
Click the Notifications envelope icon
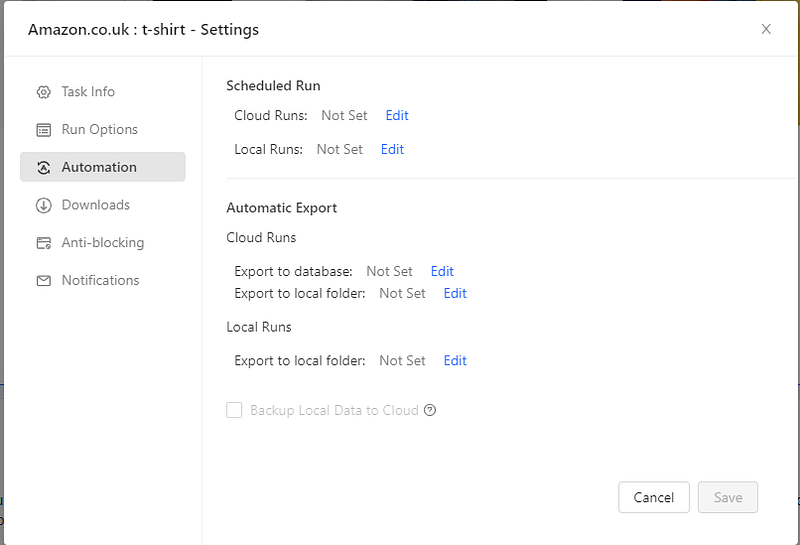click(44, 281)
